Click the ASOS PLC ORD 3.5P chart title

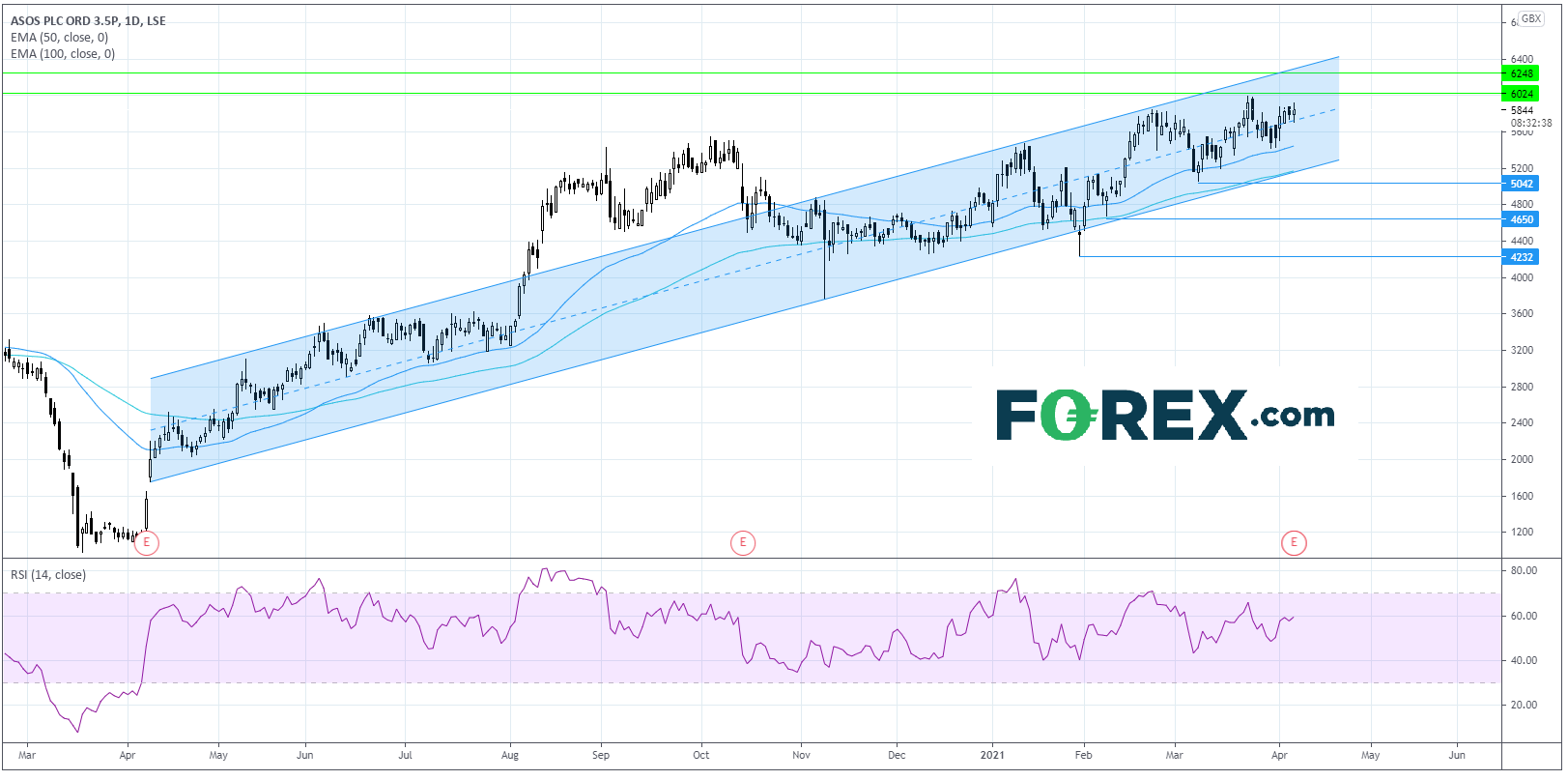[88, 20]
